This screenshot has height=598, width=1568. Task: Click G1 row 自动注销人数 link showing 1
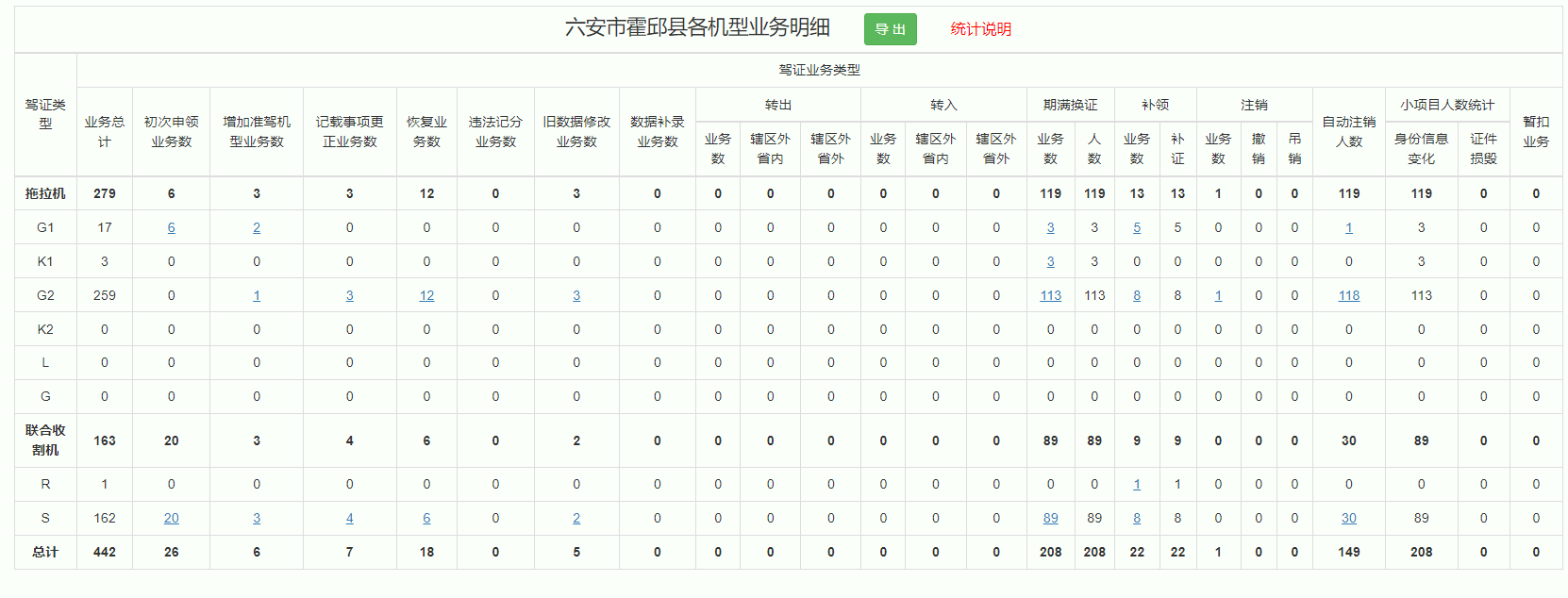tap(1348, 227)
